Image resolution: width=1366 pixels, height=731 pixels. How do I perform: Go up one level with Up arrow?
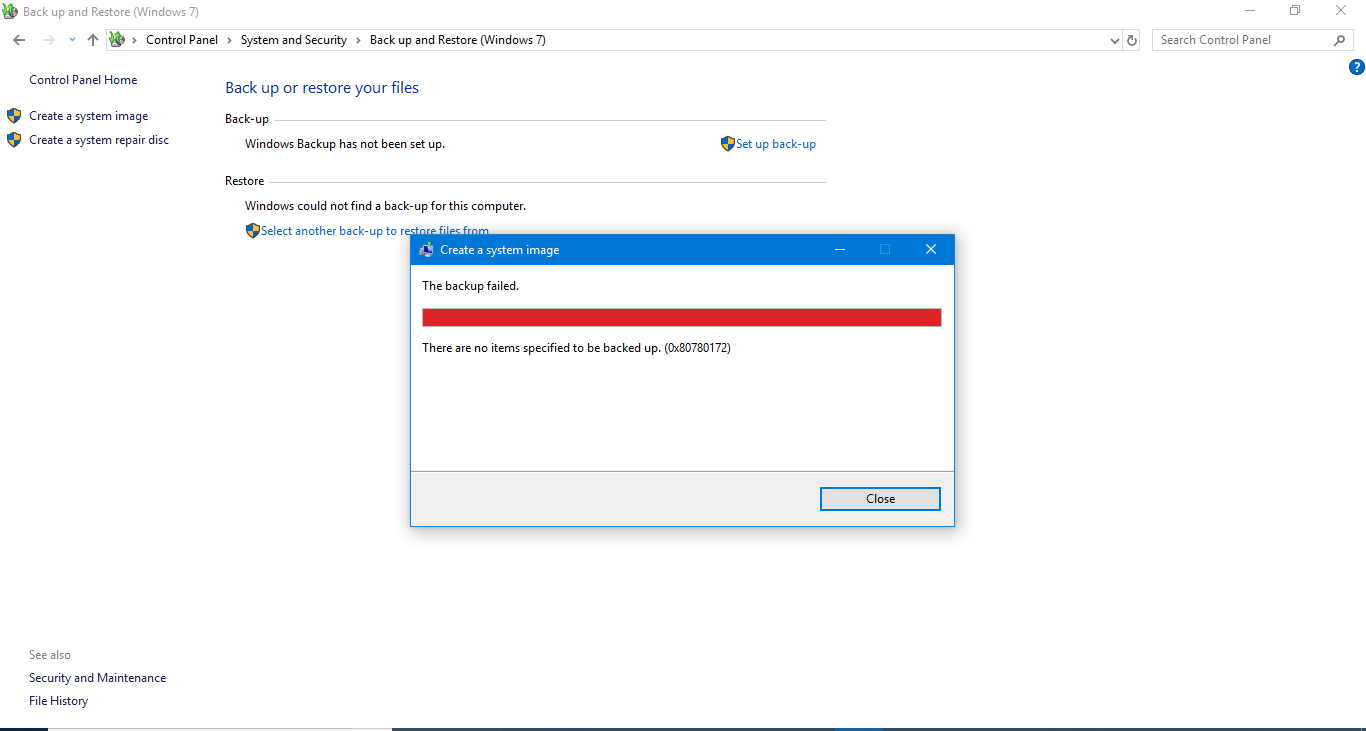(93, 40)
